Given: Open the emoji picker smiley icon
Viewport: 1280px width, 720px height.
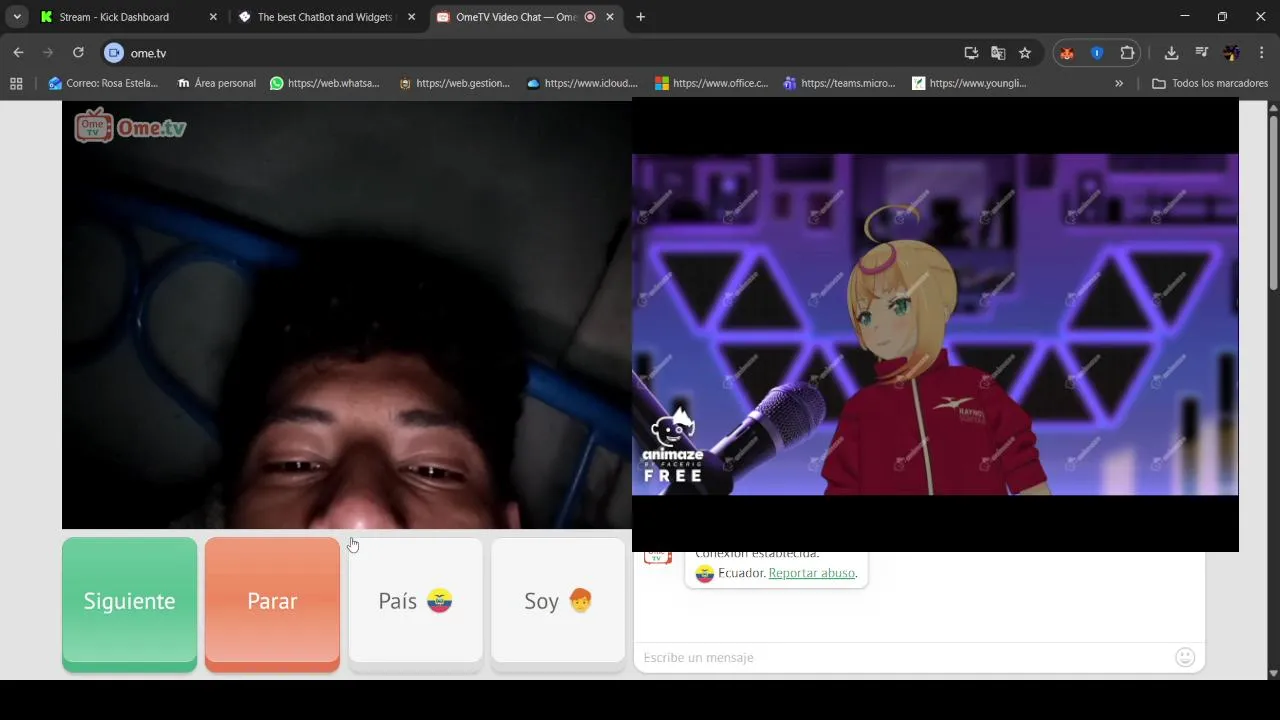Looking at the screenshot, I should [1185, 657].
